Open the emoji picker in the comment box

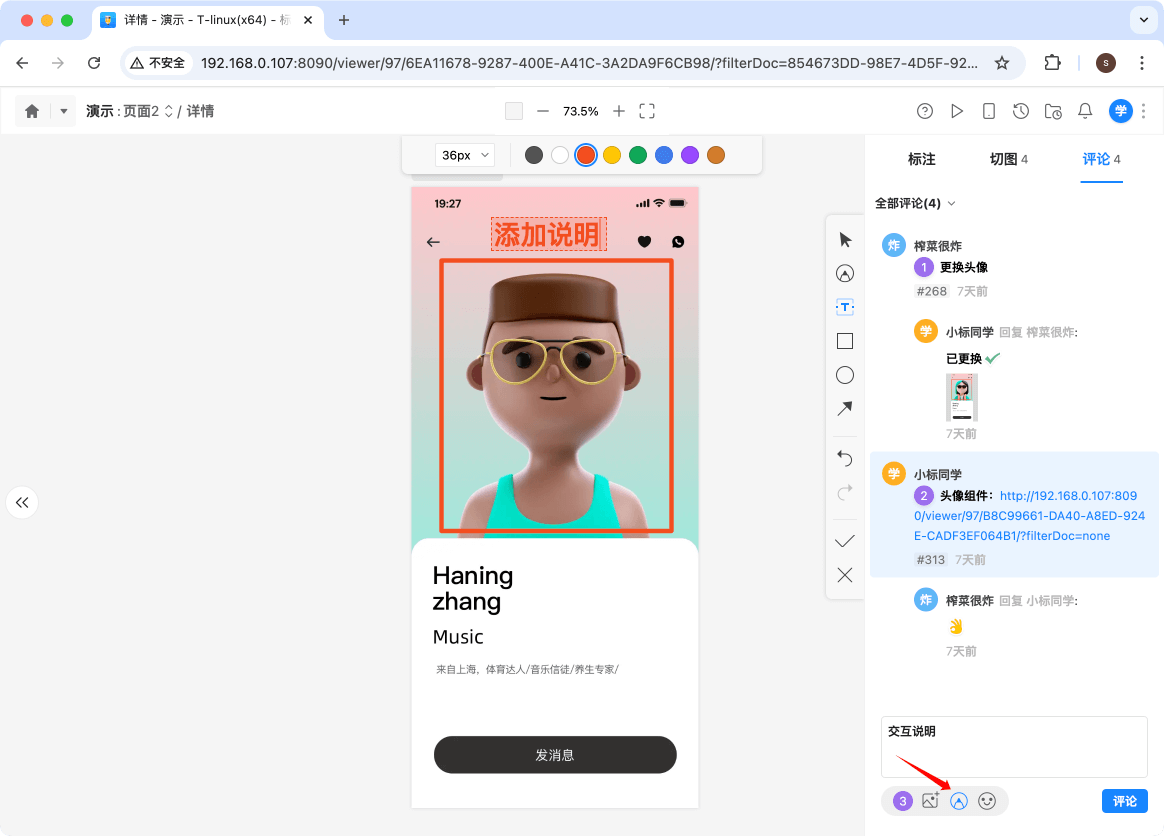tap(988, 801)
